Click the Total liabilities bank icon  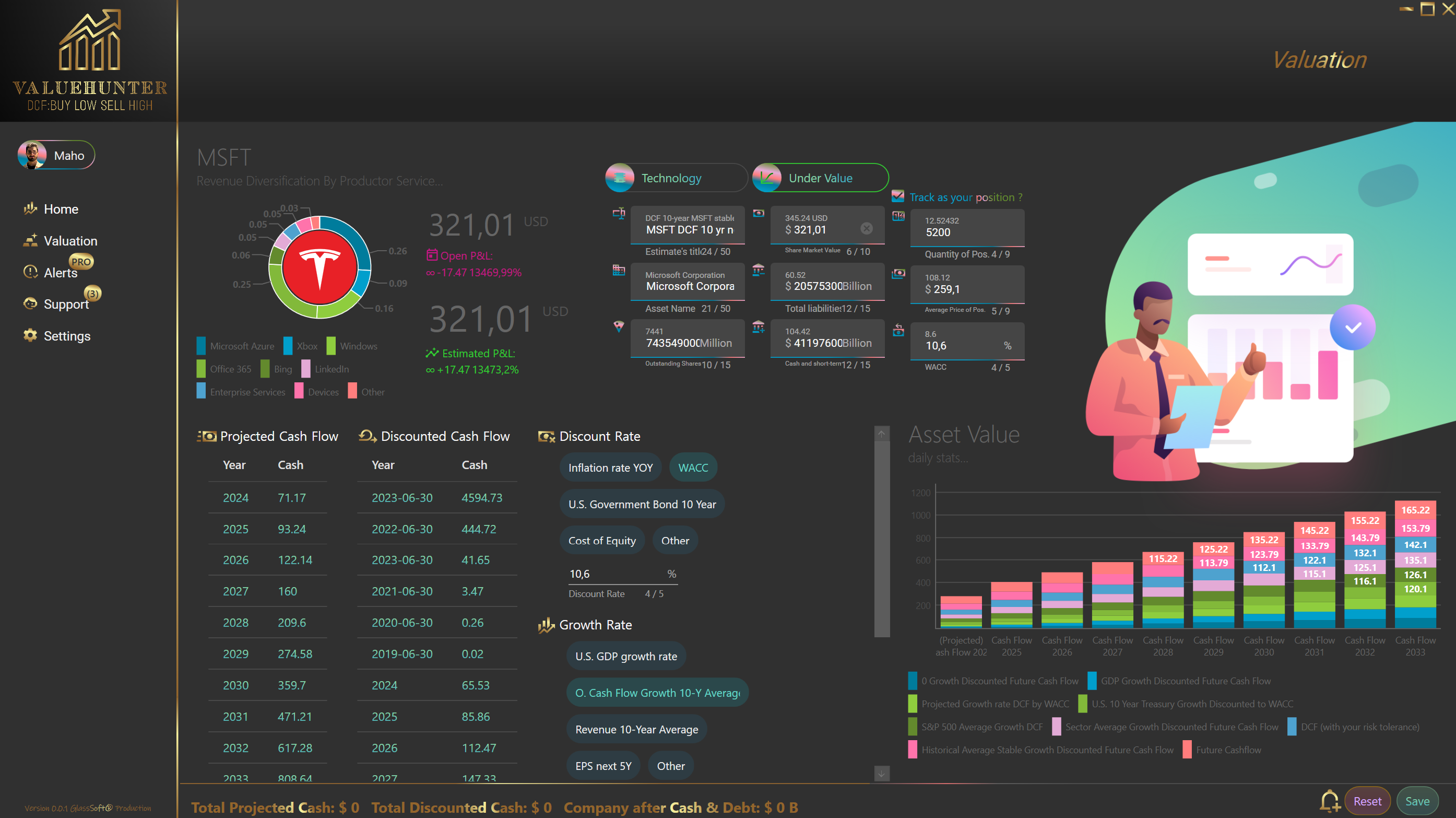759,270
